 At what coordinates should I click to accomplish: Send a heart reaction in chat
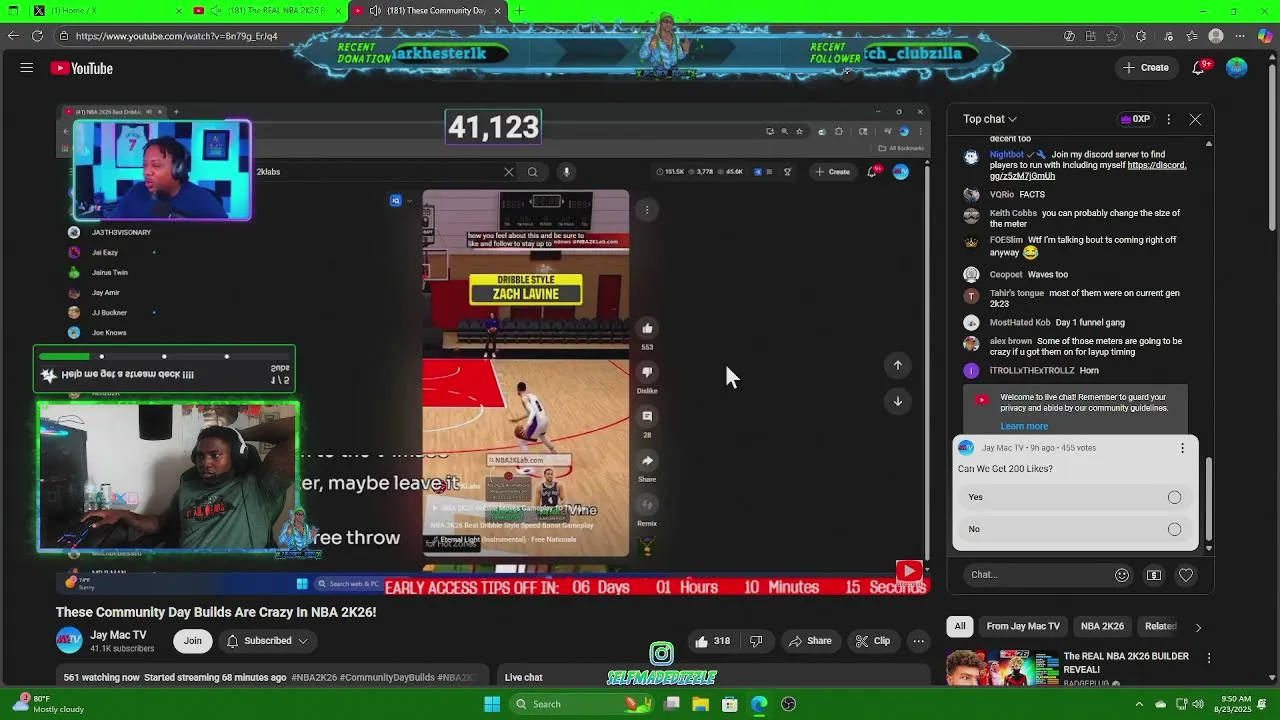pos(1186,575)
